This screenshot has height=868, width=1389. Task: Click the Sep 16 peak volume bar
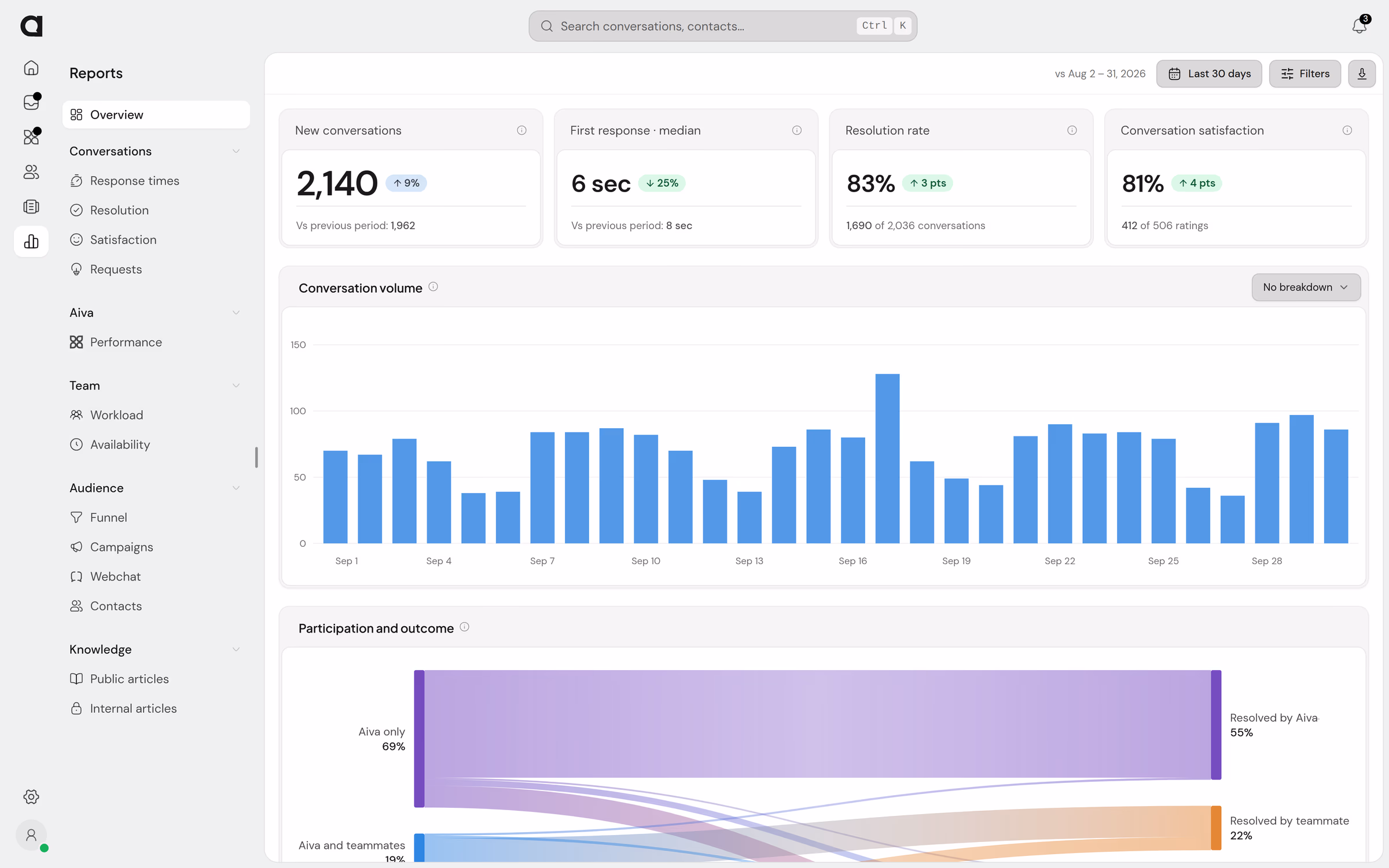coord(887,458)
